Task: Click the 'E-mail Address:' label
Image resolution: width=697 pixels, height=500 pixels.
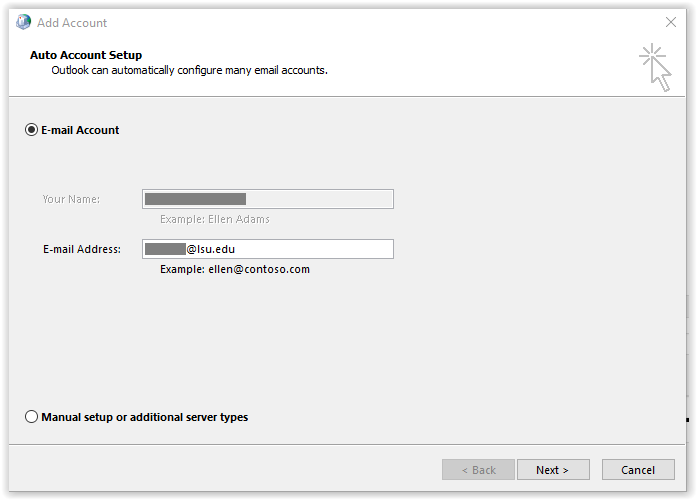Action: (82, 249)
